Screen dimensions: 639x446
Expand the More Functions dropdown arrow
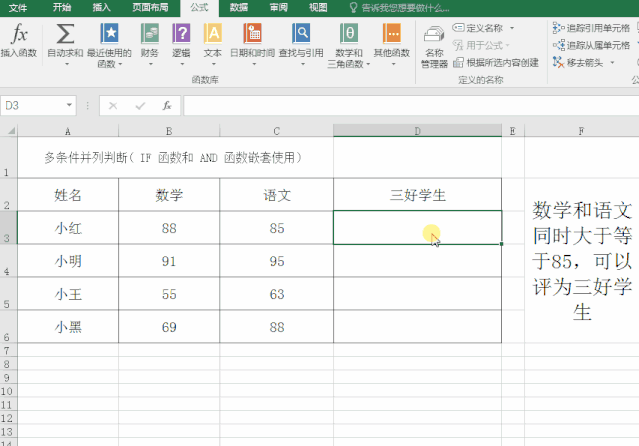tap(393, 64)
